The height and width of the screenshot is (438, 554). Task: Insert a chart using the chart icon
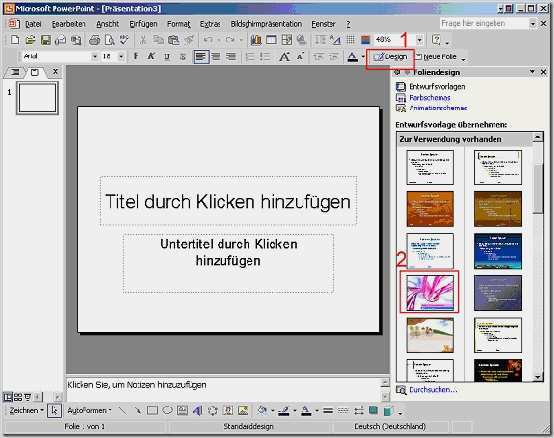pos(256,40)
